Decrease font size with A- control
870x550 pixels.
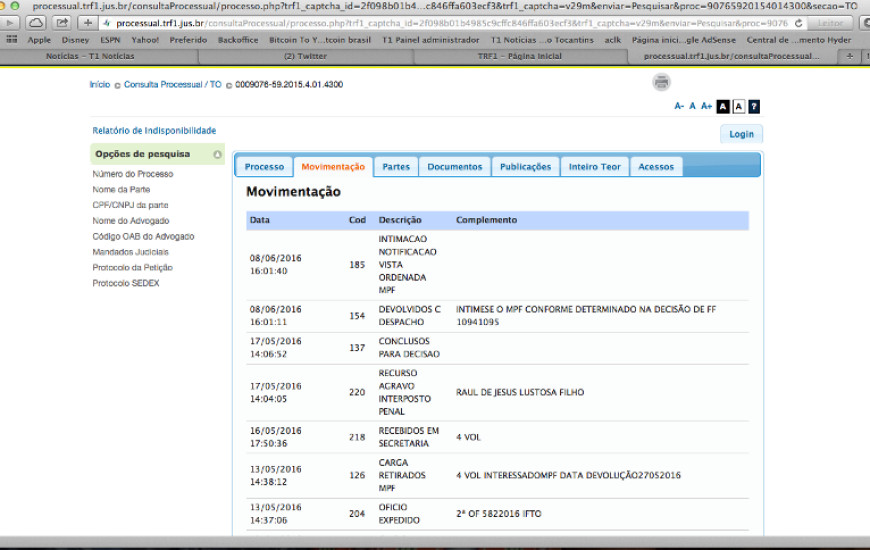click(679, 106)
